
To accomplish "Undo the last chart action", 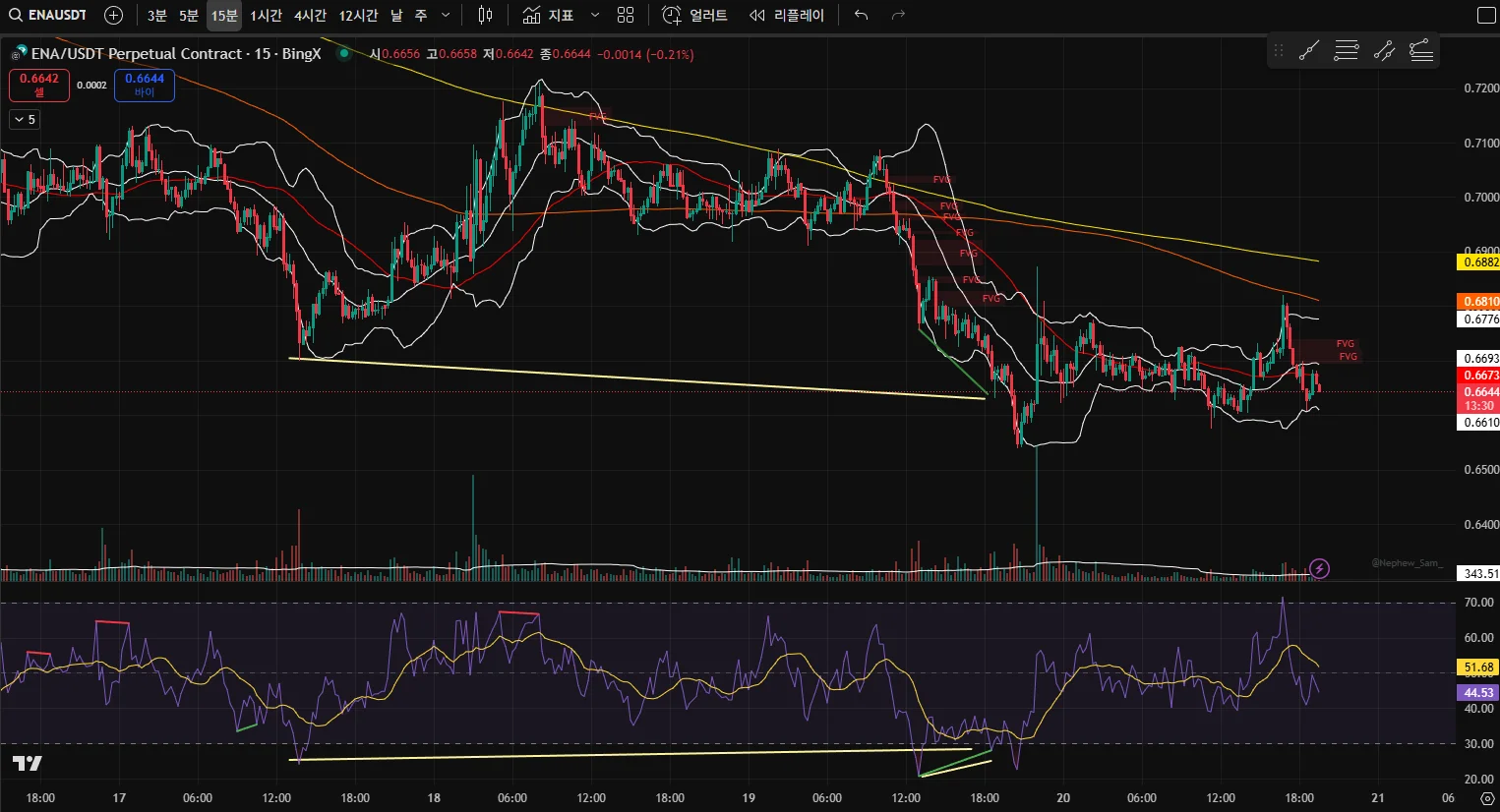I will 862,15.
